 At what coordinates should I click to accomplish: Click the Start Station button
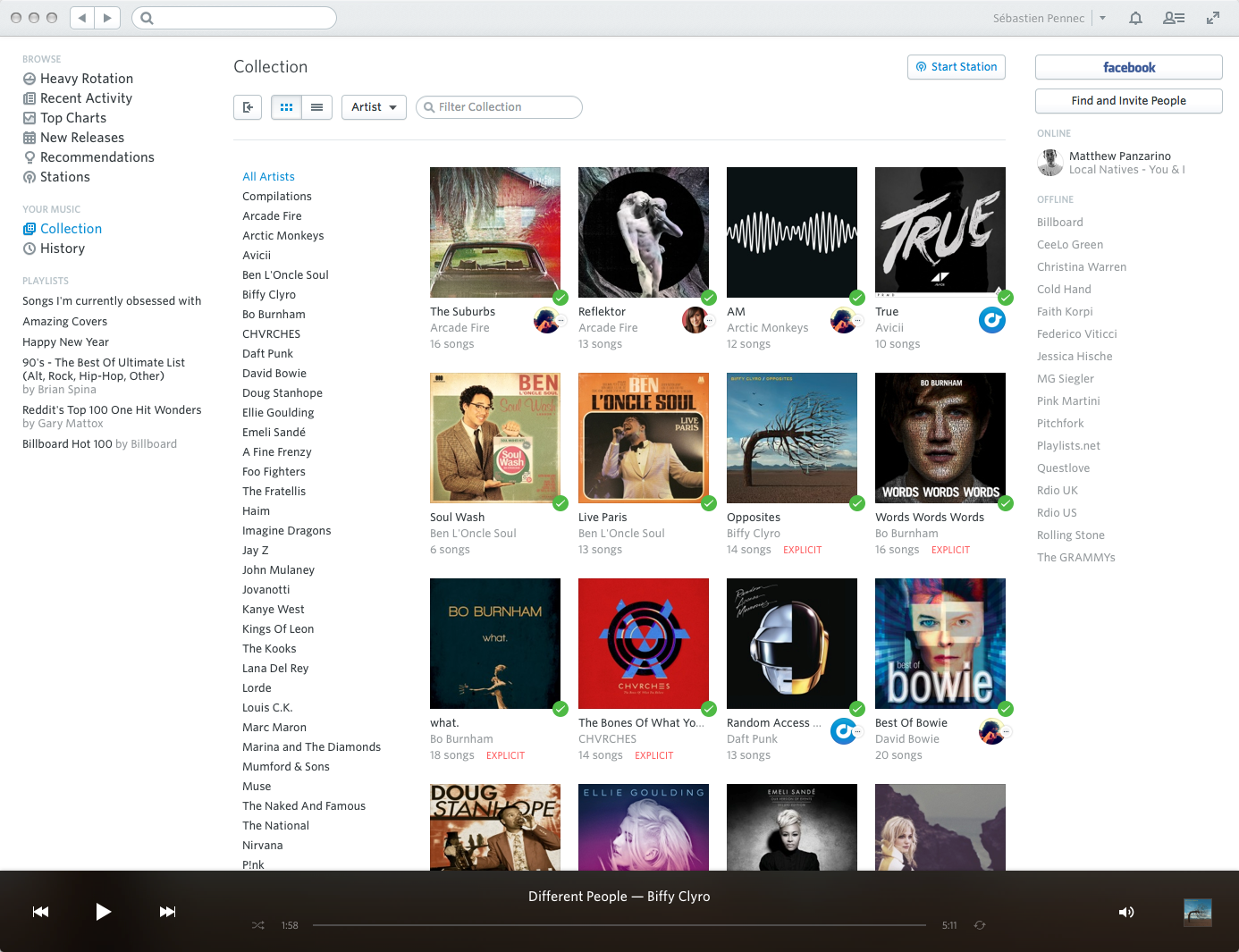pos(957,67)
